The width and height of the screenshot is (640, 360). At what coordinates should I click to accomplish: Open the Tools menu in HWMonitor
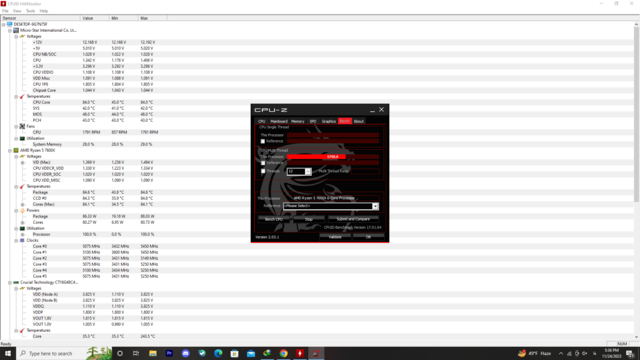[30, 11]
